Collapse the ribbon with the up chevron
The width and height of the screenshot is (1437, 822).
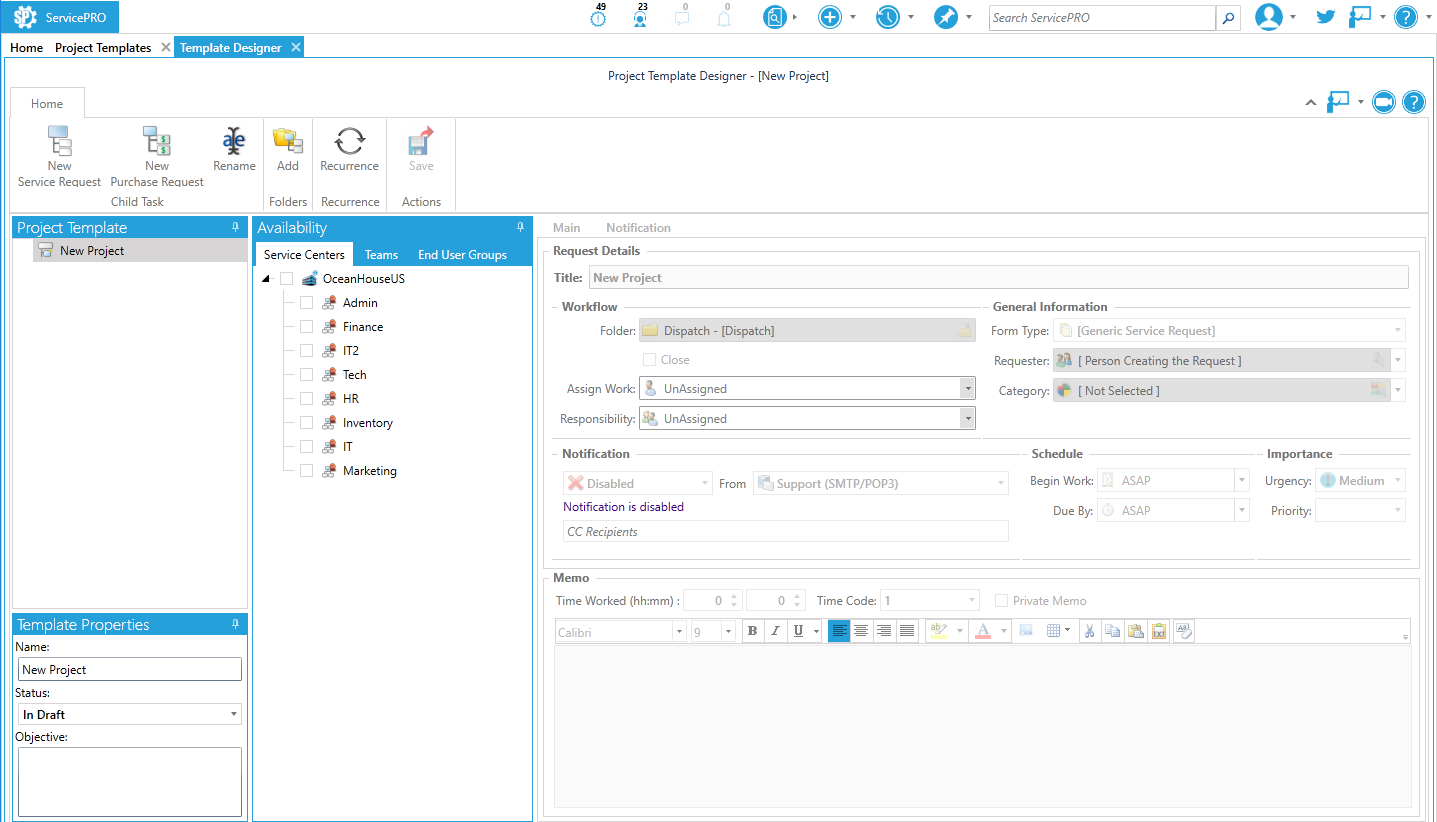point(1311,102)
